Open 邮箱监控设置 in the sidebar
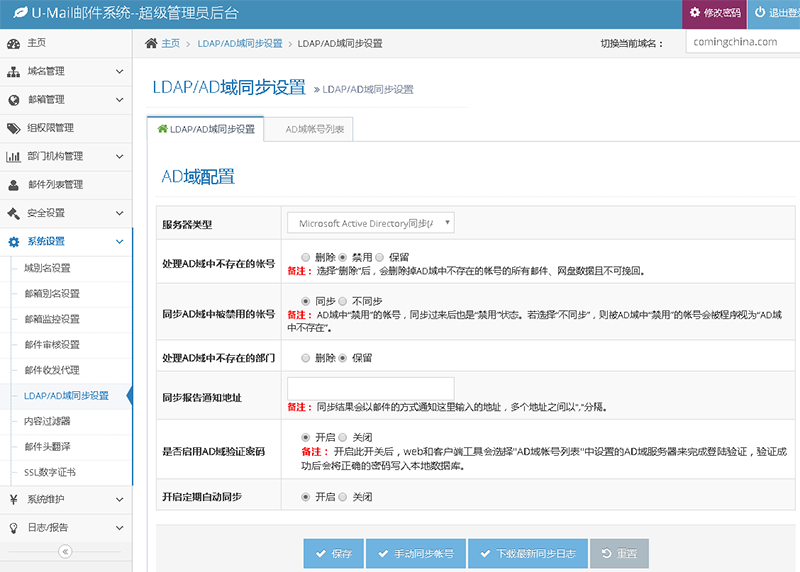The image size is (800, 572). point(52,319)
